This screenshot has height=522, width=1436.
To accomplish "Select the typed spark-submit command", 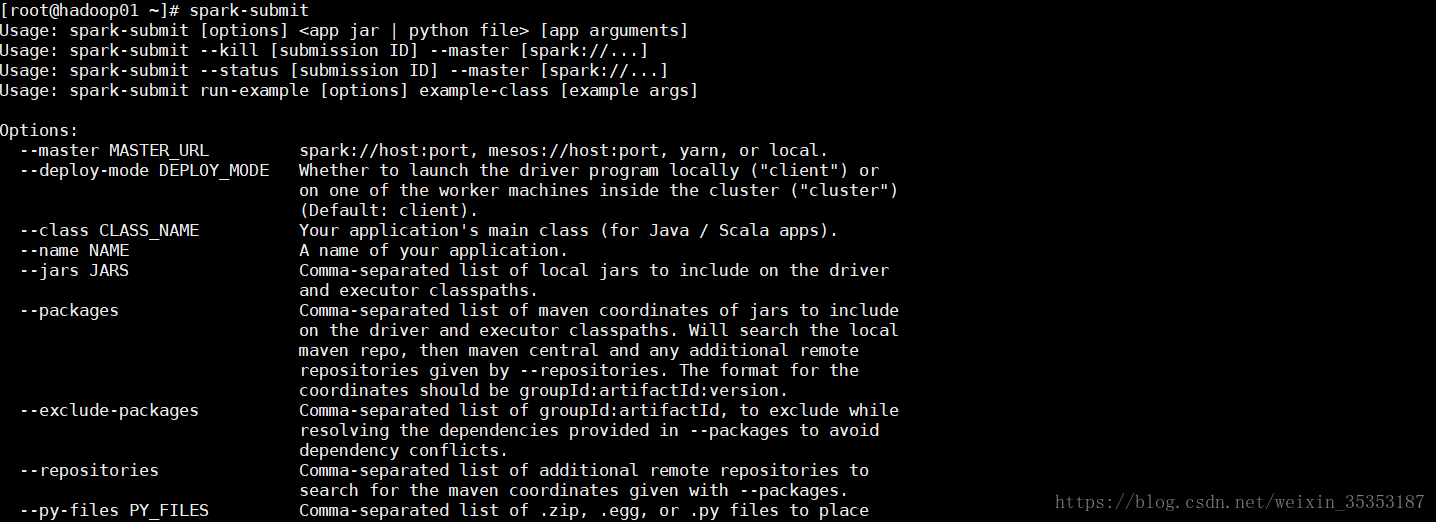I will coord(249,10).
